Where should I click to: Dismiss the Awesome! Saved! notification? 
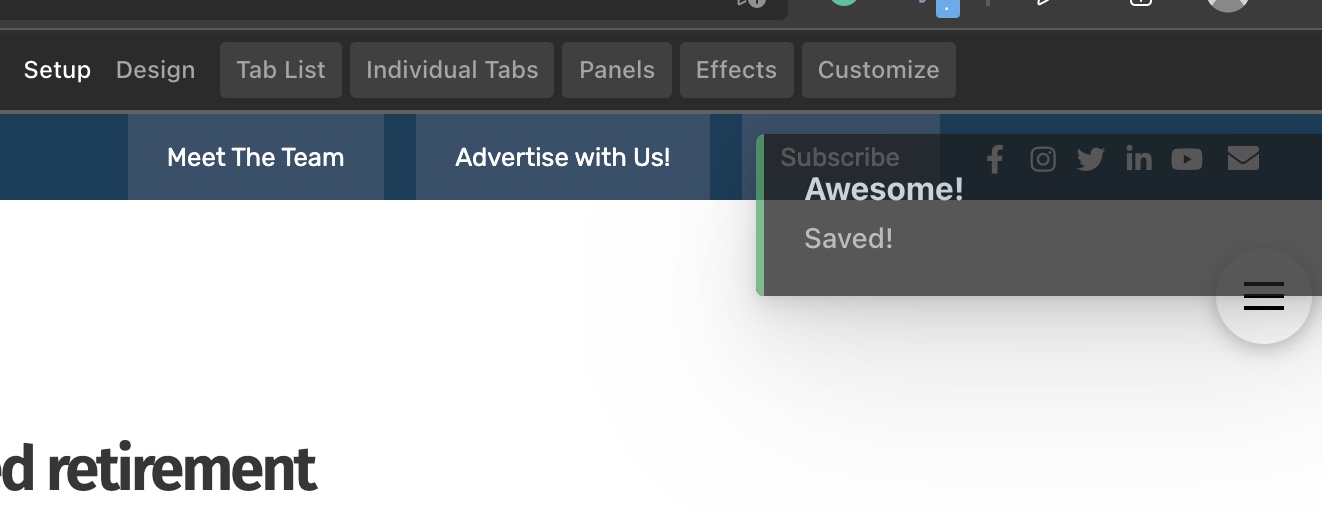point(1039,215)
